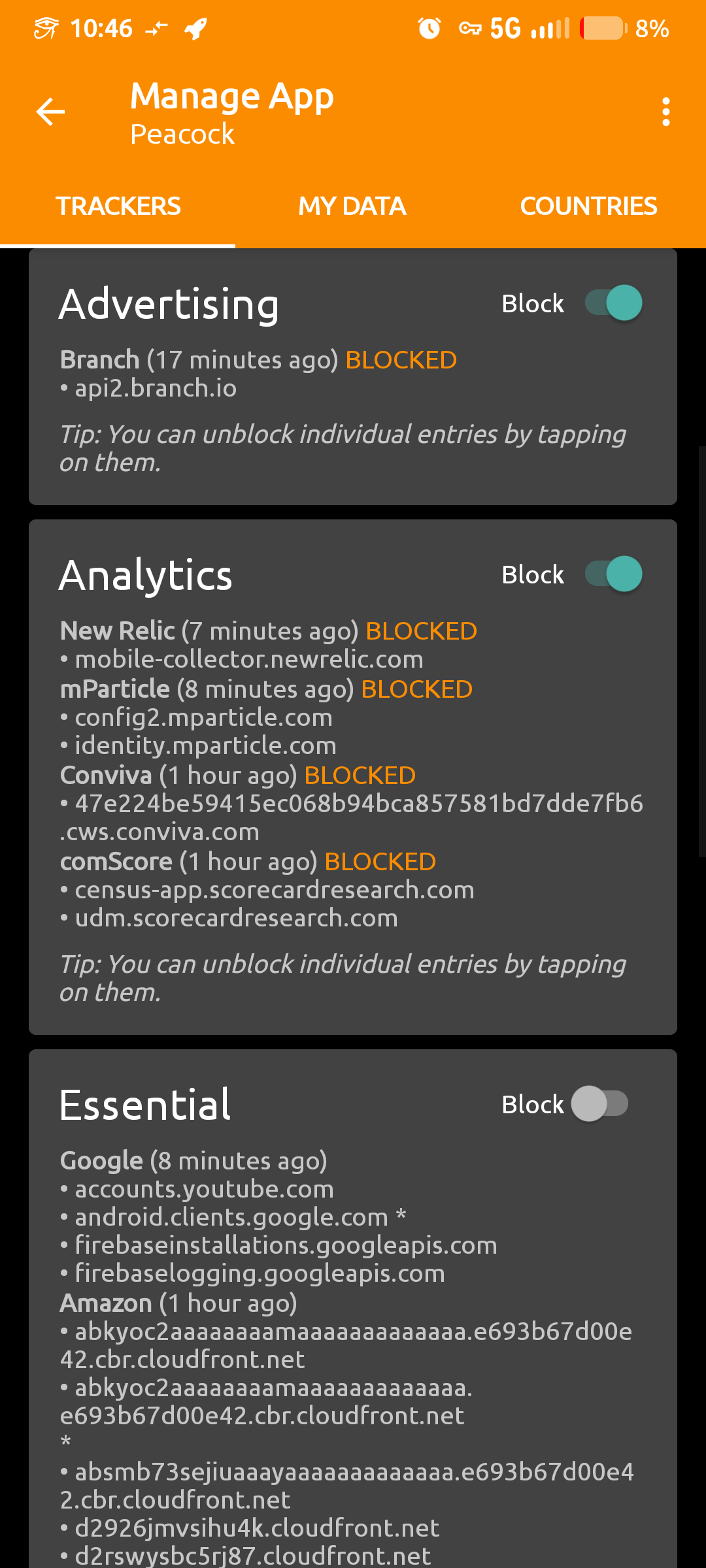Tap the VPN key status icon
This screenshot has height=1568, width=706.
(x=470, y=29)
